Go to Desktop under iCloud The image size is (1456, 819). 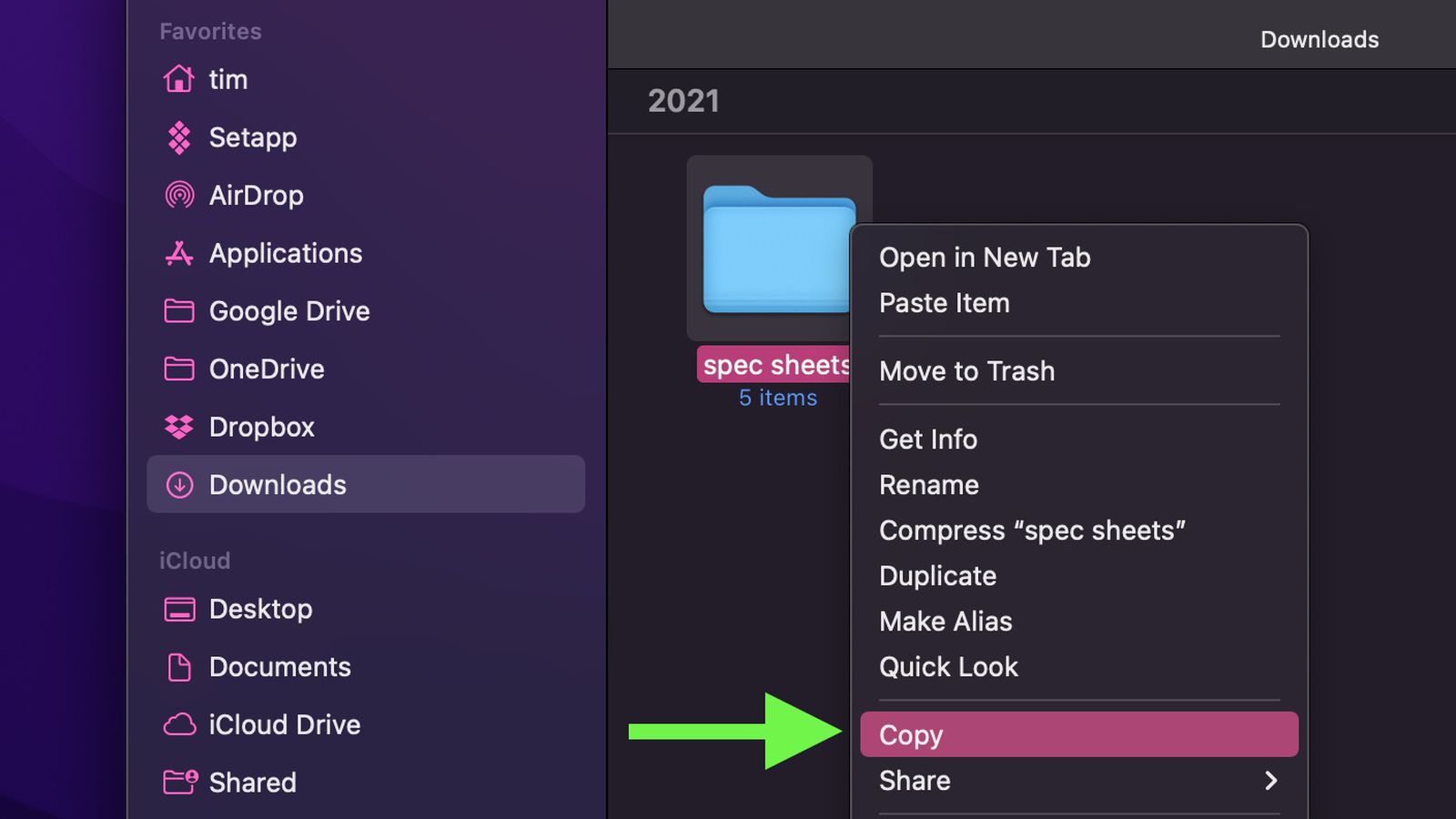pos(260,609)
